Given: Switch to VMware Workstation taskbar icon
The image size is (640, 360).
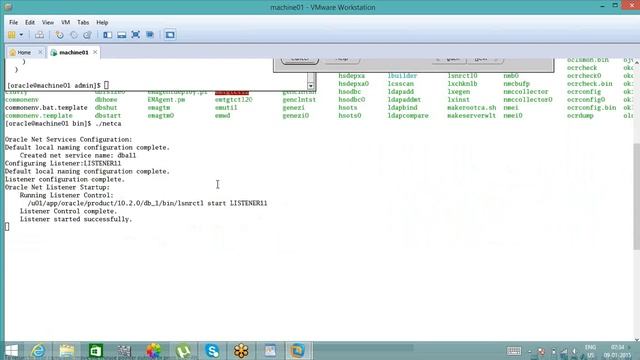Looking at the screenshot, I should pyautogui.click(x=297, y=351).
